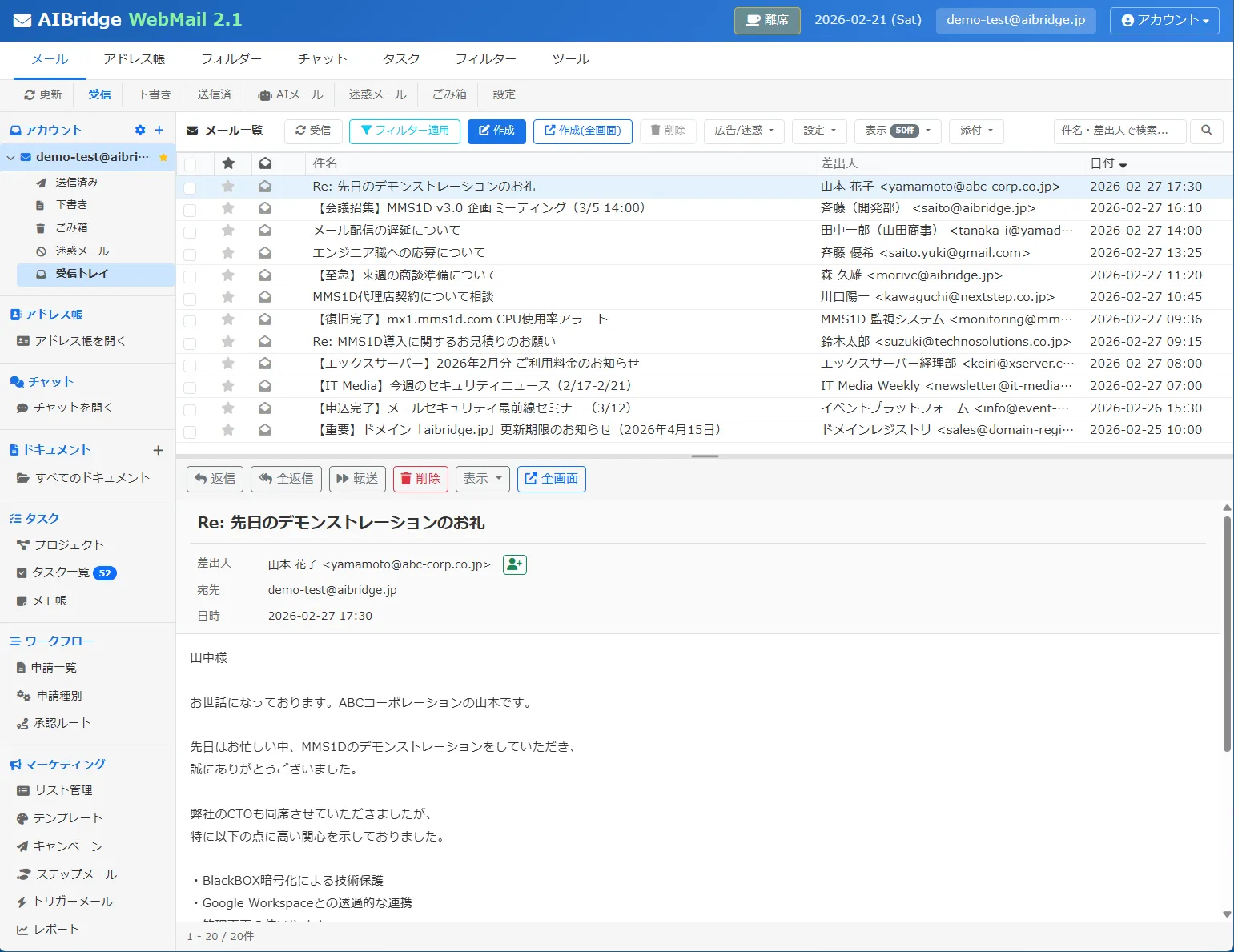Add a new account with the plus icon
This screenshot has width=1234, height=952.
pyautogui.click(x=159, y=129)
